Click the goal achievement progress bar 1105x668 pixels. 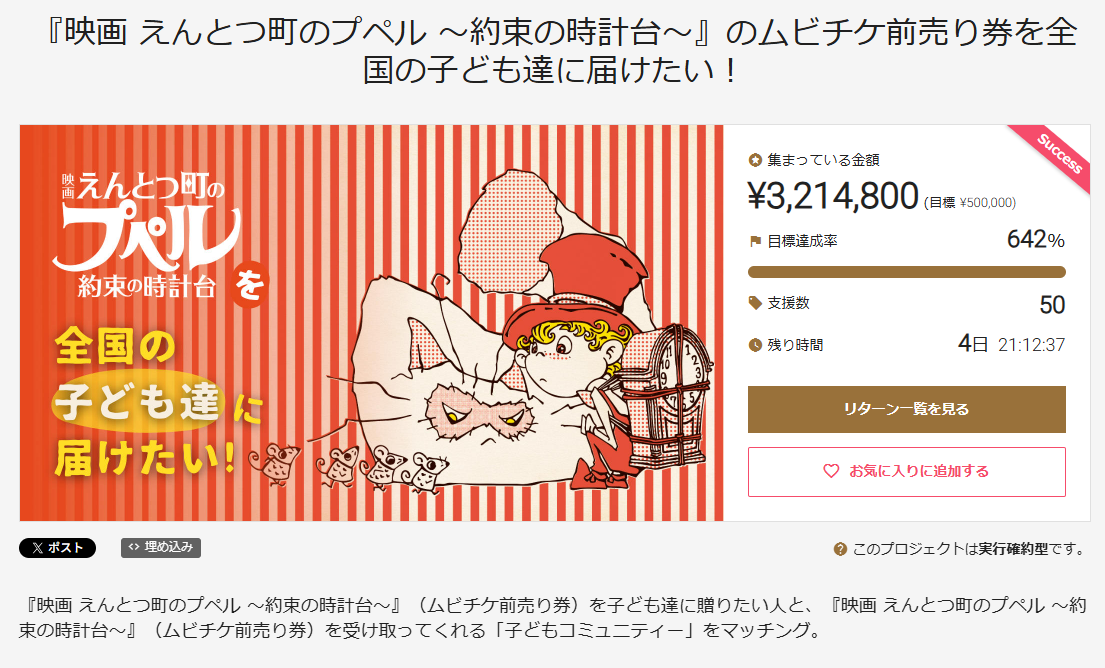click(x=906, y=272)
